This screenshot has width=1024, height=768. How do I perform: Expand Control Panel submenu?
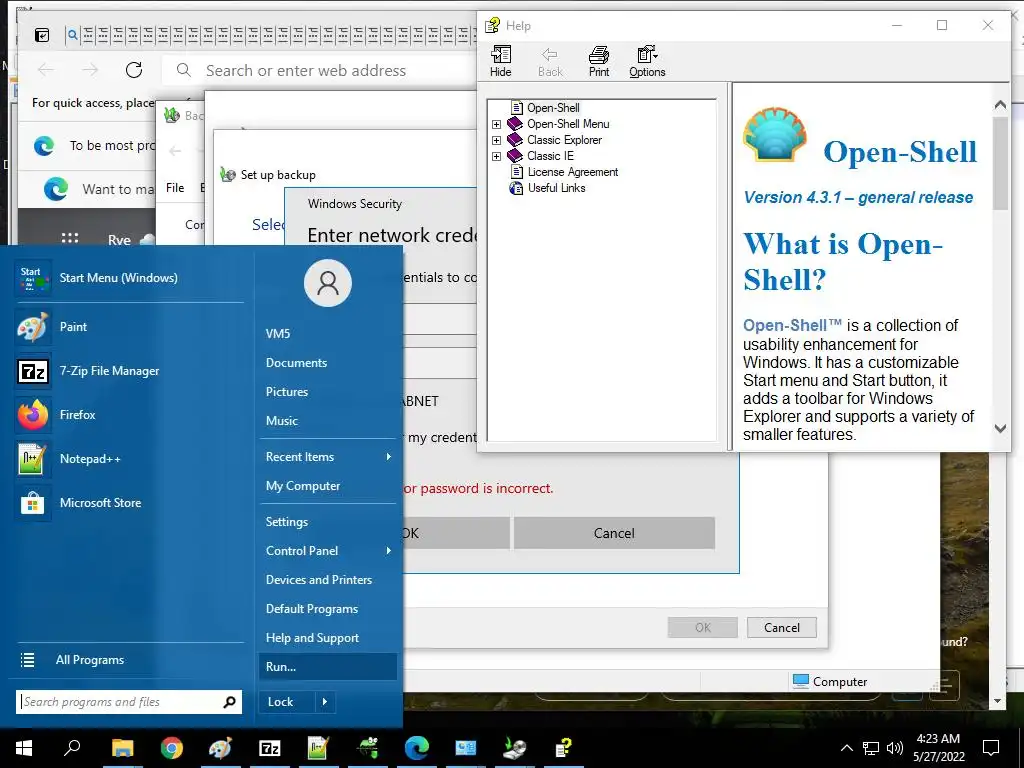[328, 551]
